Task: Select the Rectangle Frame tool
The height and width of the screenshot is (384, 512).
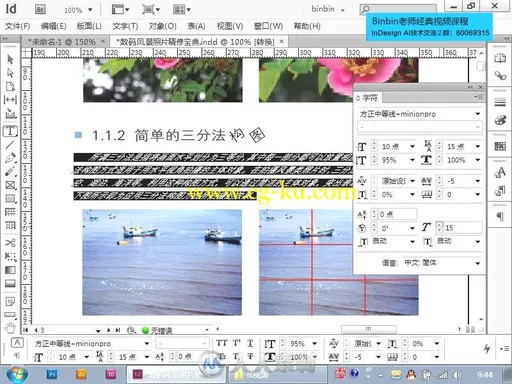Action: coord(10,185)
